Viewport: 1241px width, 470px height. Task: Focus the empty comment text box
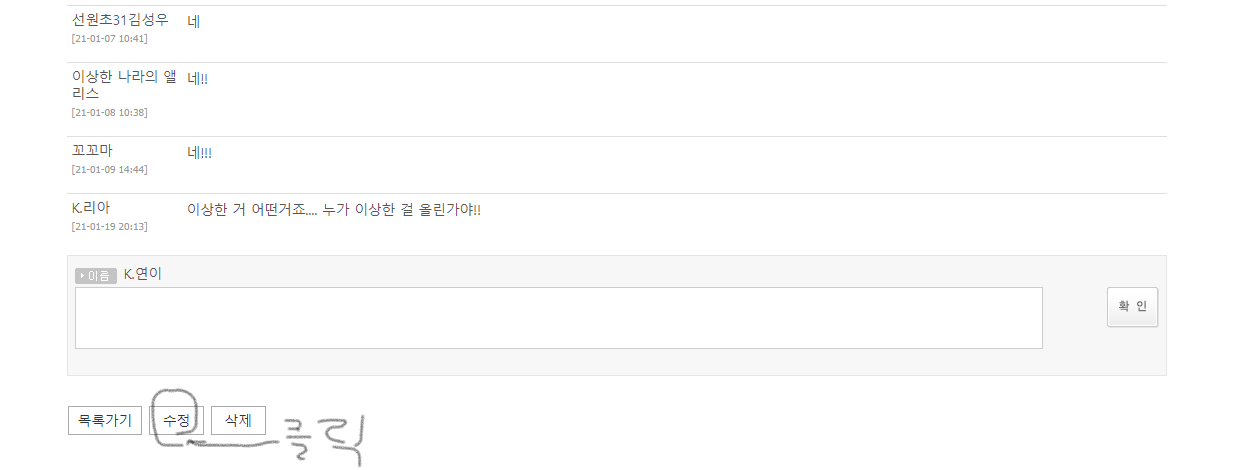(x=559, y=318)
